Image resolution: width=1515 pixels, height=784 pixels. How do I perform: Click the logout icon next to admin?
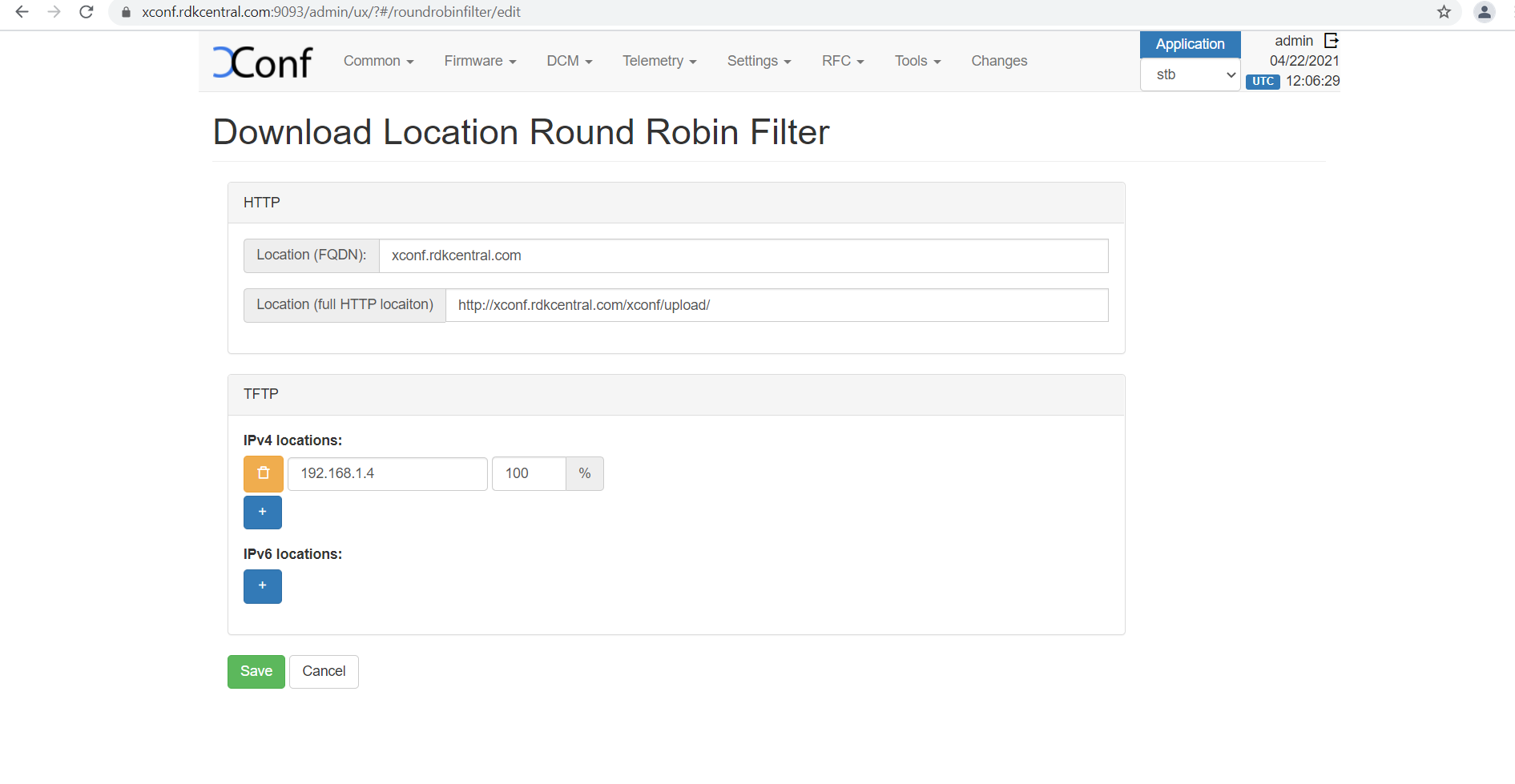(x=1331, y=41)
